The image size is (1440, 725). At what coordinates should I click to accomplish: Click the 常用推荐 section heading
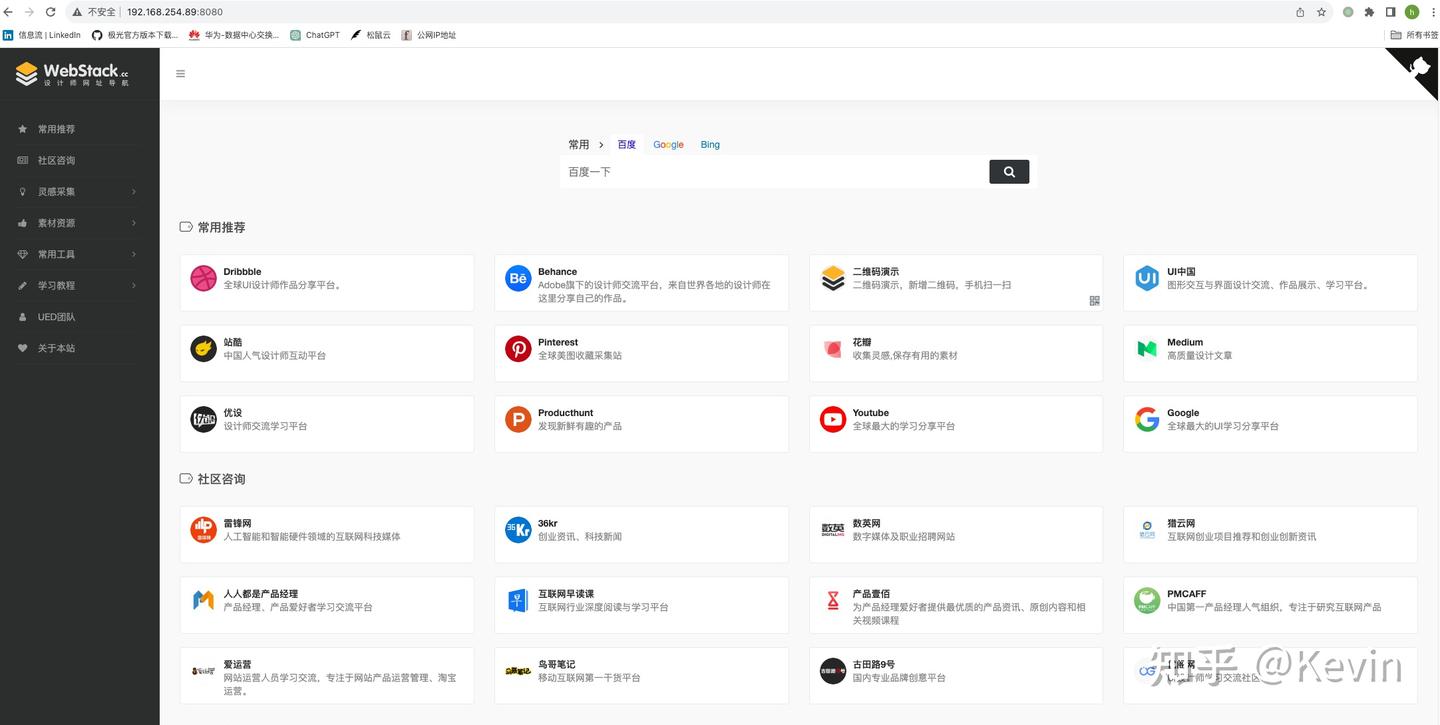pos(221,228)
